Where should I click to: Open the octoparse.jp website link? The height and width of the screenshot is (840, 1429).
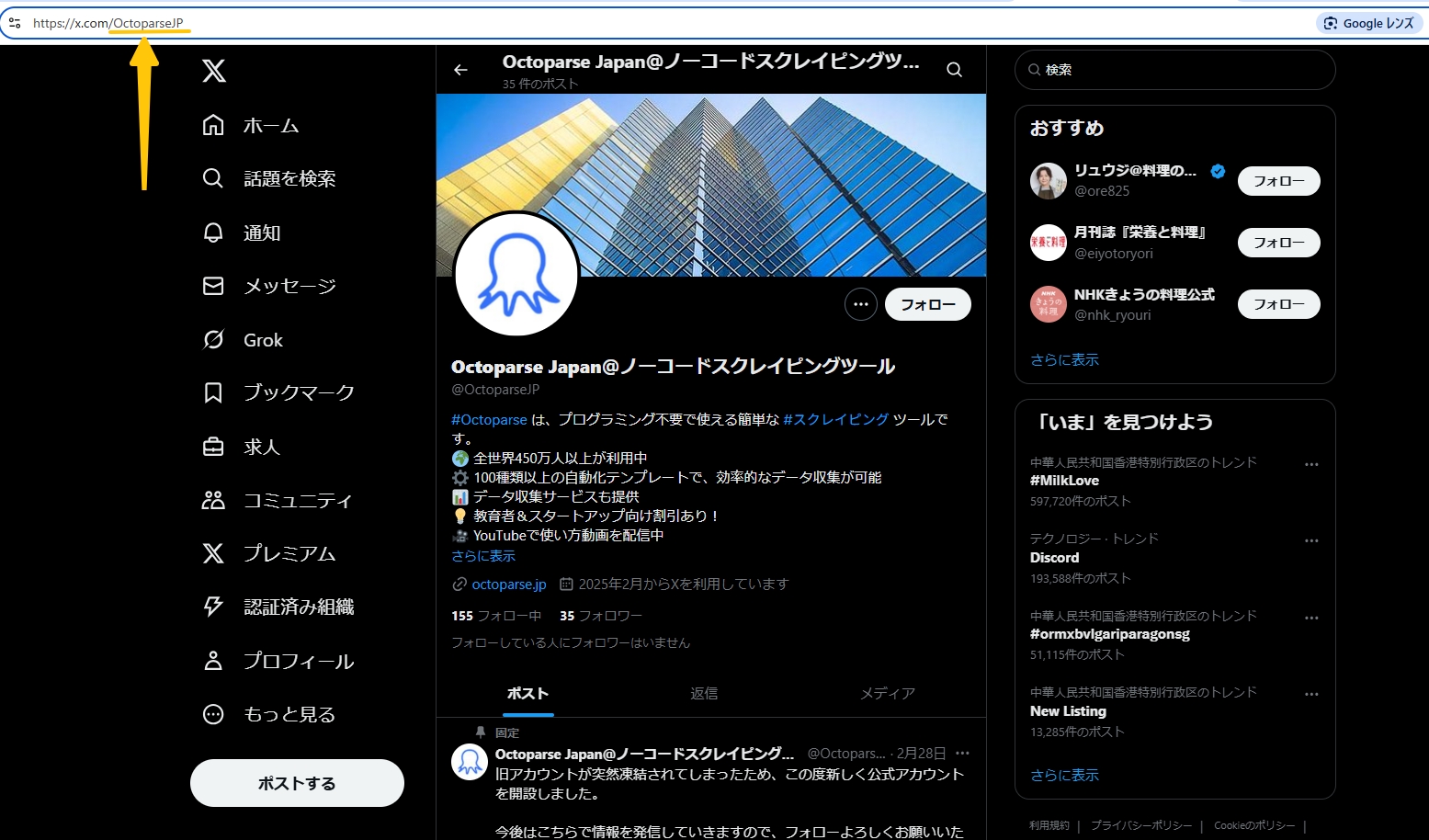[509, 585]
